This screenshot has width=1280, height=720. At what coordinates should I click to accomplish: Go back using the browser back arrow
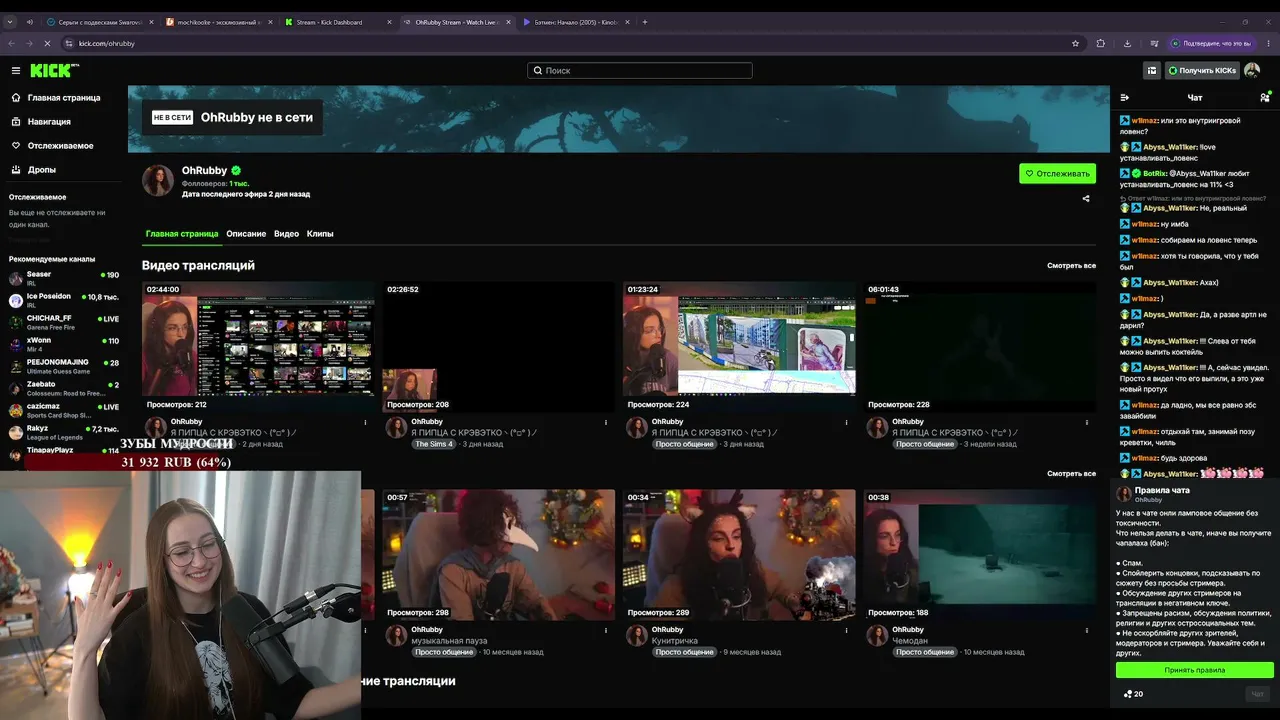[x=11, y=43]
